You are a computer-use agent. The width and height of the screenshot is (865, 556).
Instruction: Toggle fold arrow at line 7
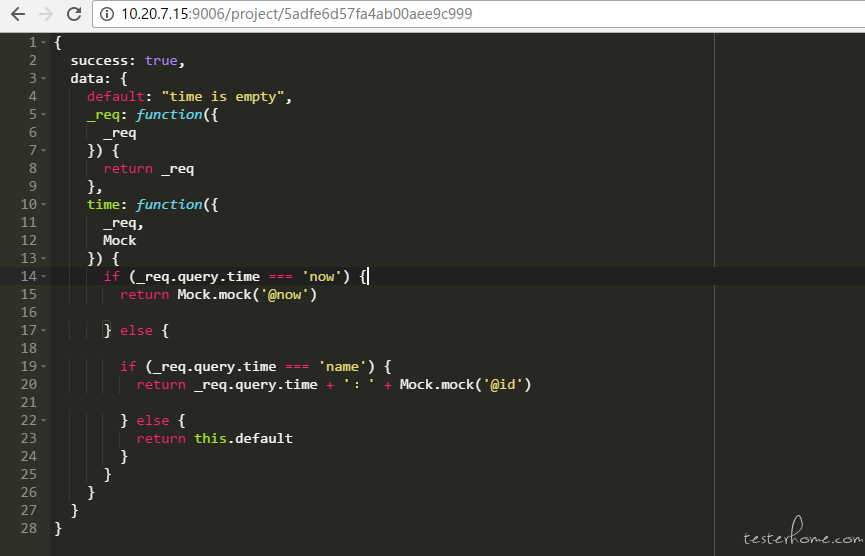44,150
